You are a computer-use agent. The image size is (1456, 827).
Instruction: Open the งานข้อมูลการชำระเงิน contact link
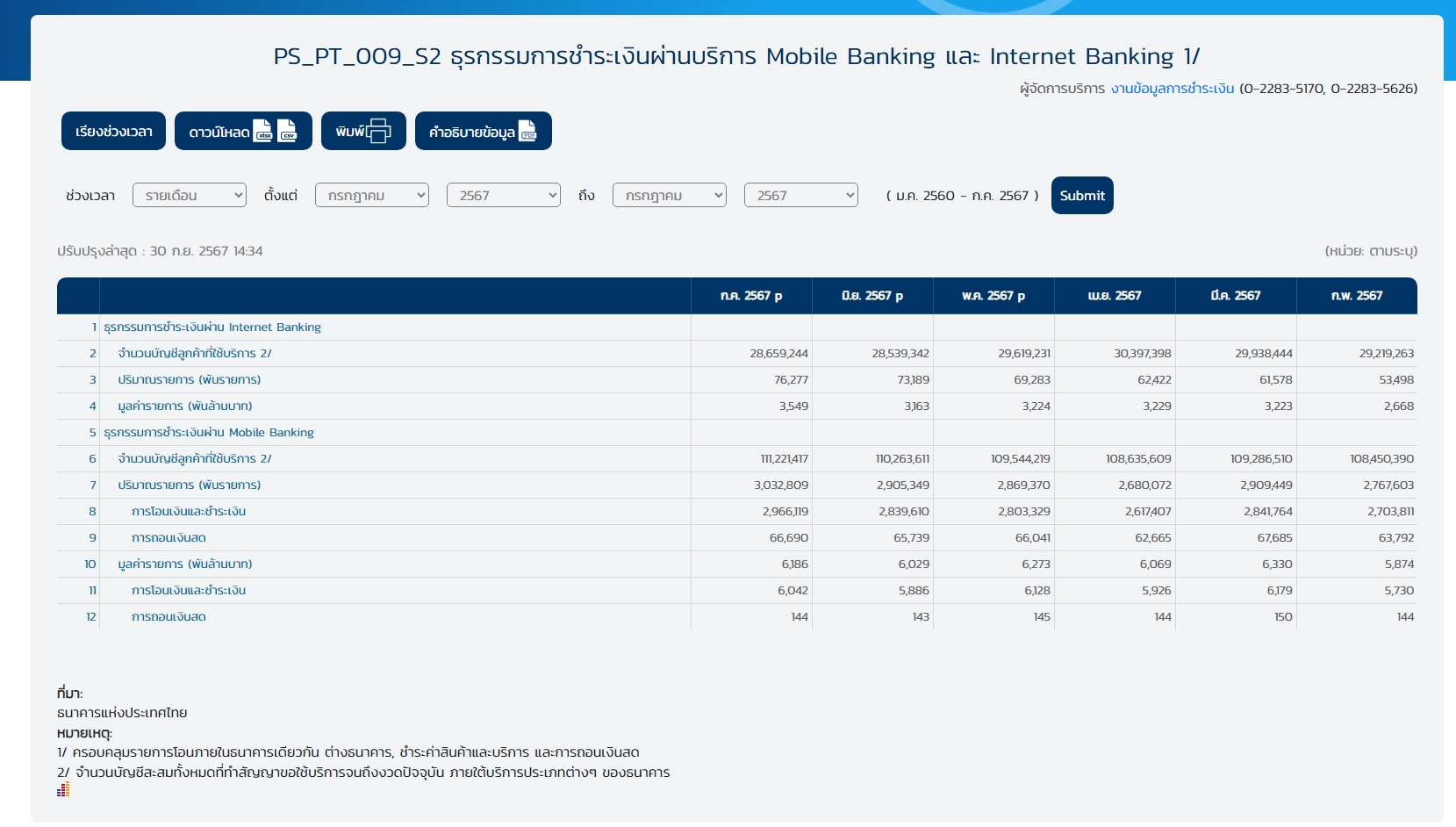point(1172,89)
